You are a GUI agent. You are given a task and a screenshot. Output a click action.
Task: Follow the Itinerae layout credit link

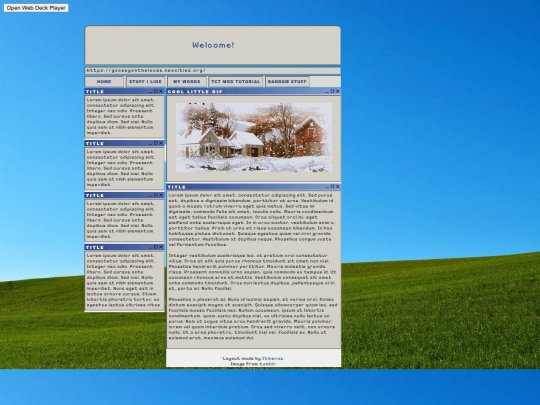click(x=273, y=359)
